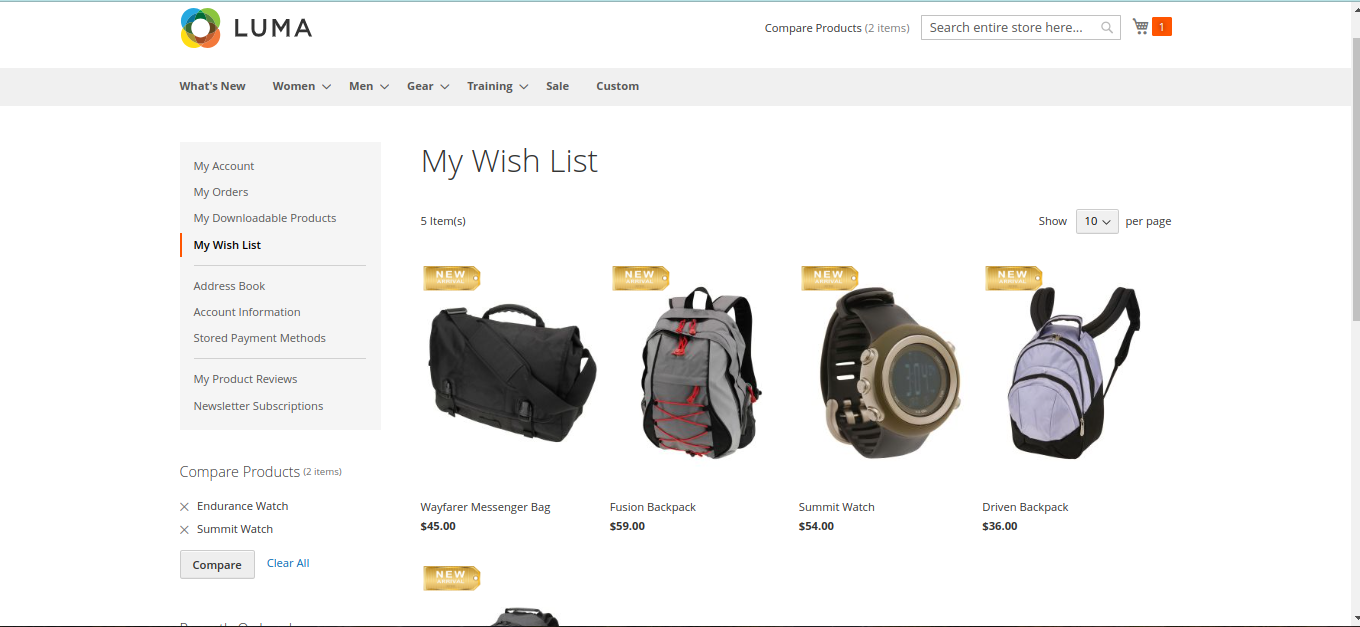The width and height of the screenshot is (1360, 627).
Task: Open My Orders in sidebar
Action: (x=221, y=192)
